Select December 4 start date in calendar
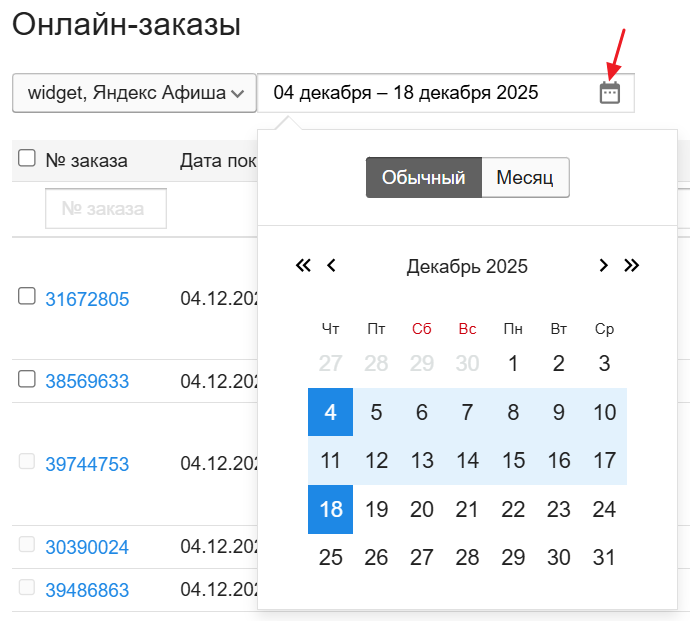This screenshot has height=621, width=690. [x=331, y=412]
